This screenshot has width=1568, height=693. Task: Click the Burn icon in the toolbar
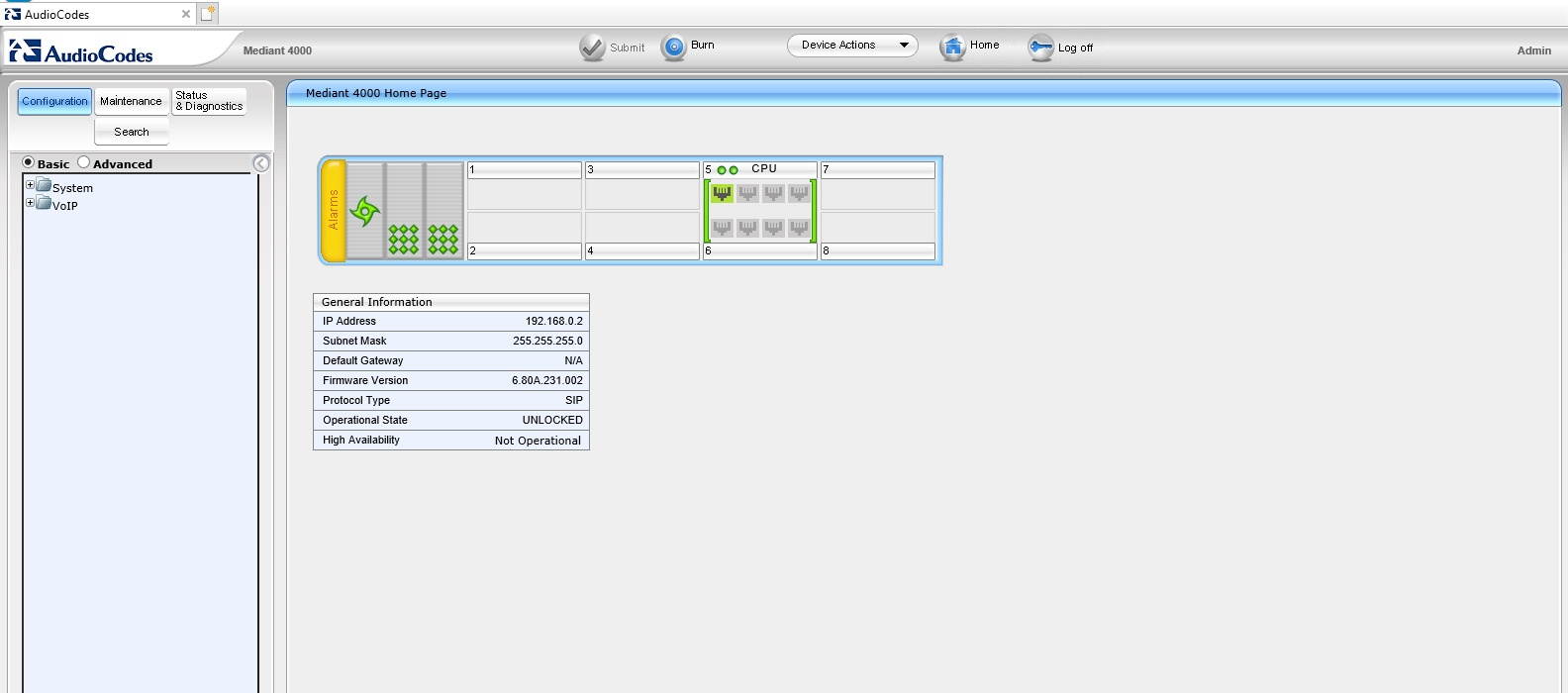(674, 48)
